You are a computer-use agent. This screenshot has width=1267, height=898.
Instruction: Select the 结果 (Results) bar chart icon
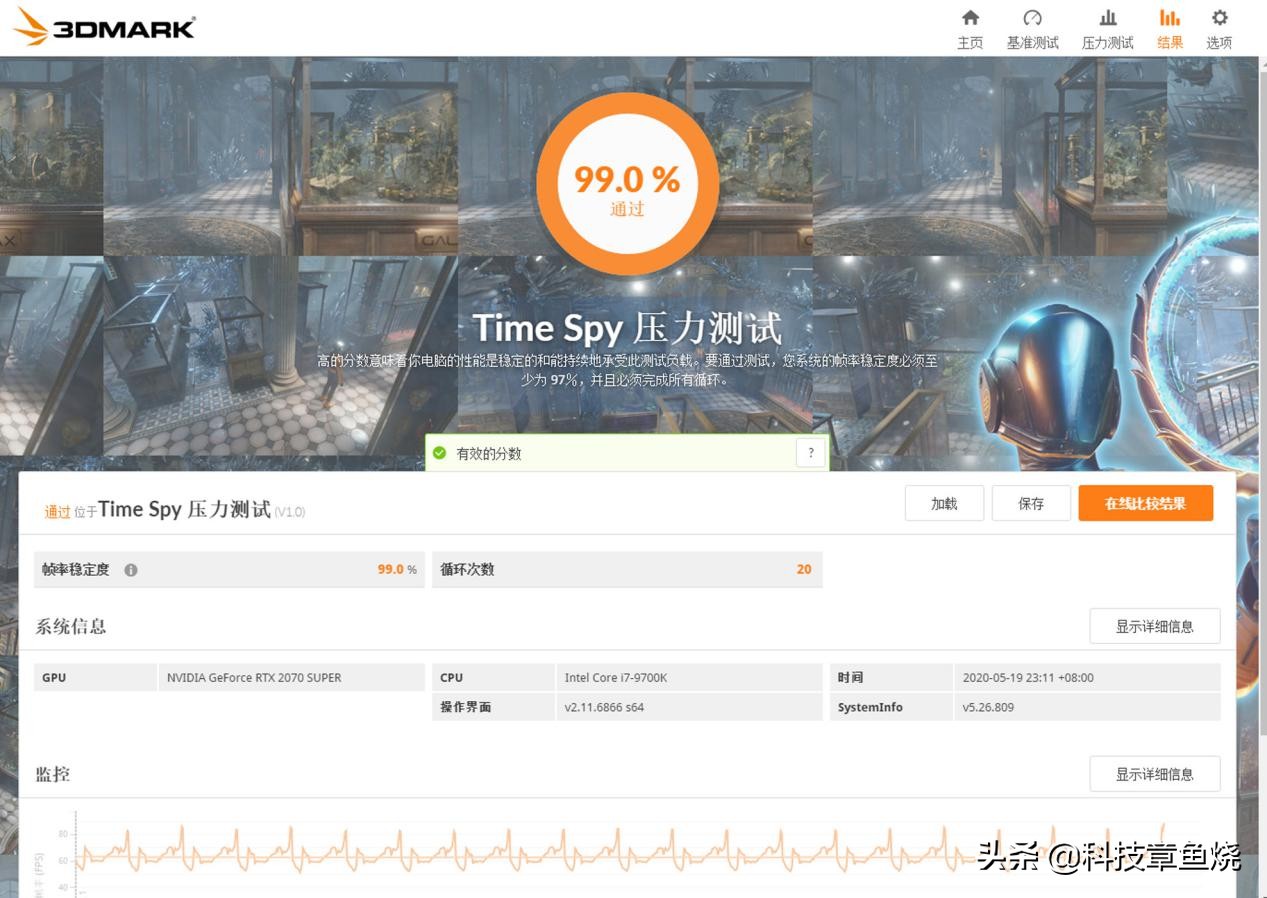pos(1168,27)
